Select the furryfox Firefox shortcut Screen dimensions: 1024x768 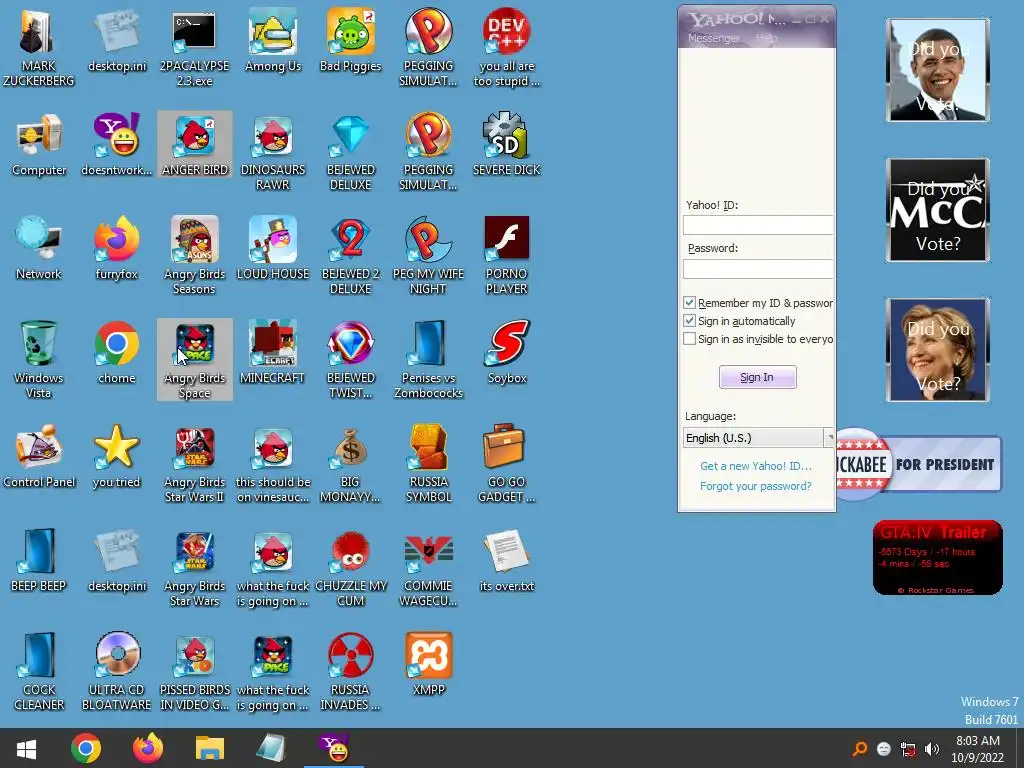point(117,249)
